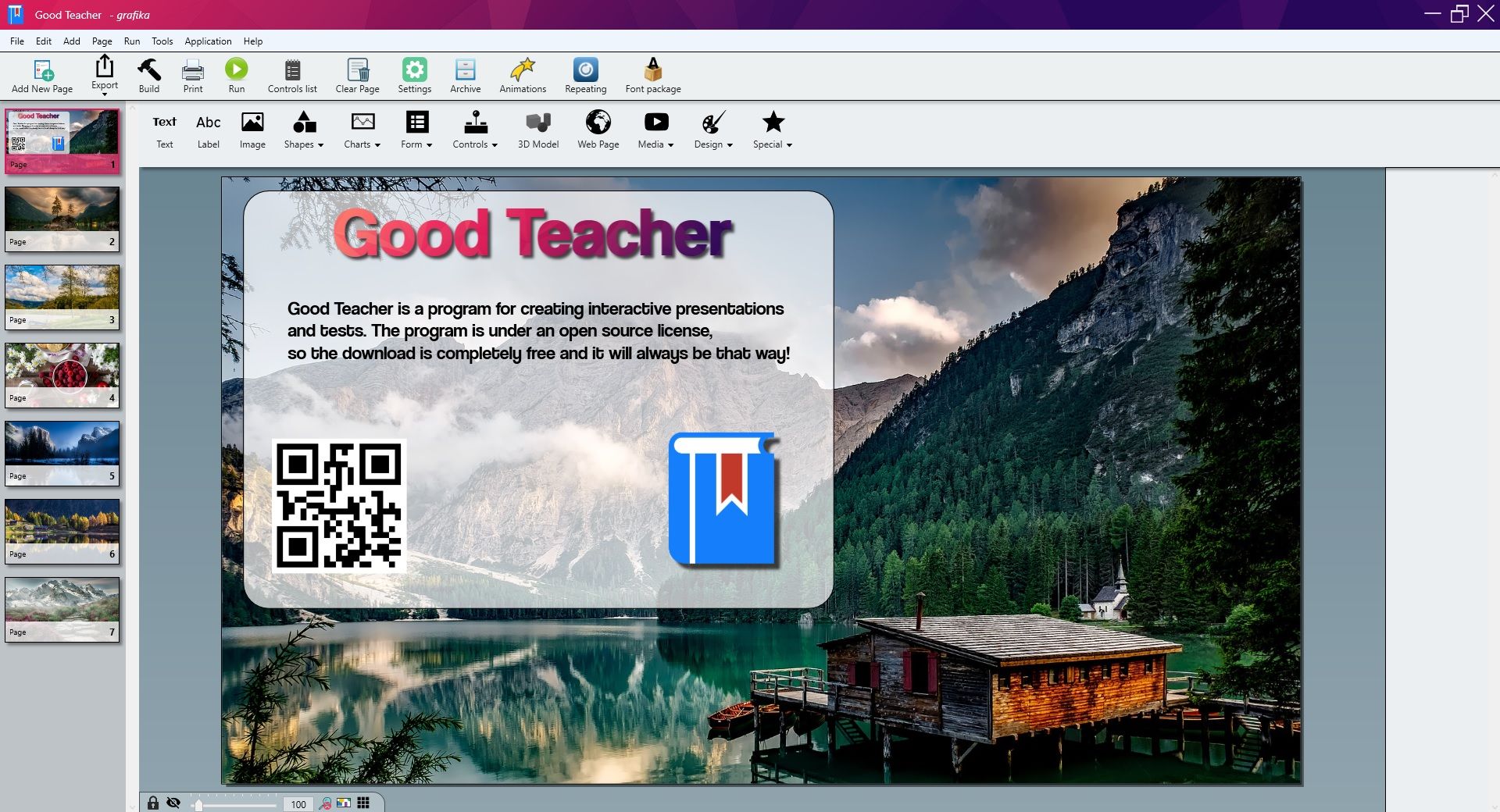Click the Add New Page button

42,76
